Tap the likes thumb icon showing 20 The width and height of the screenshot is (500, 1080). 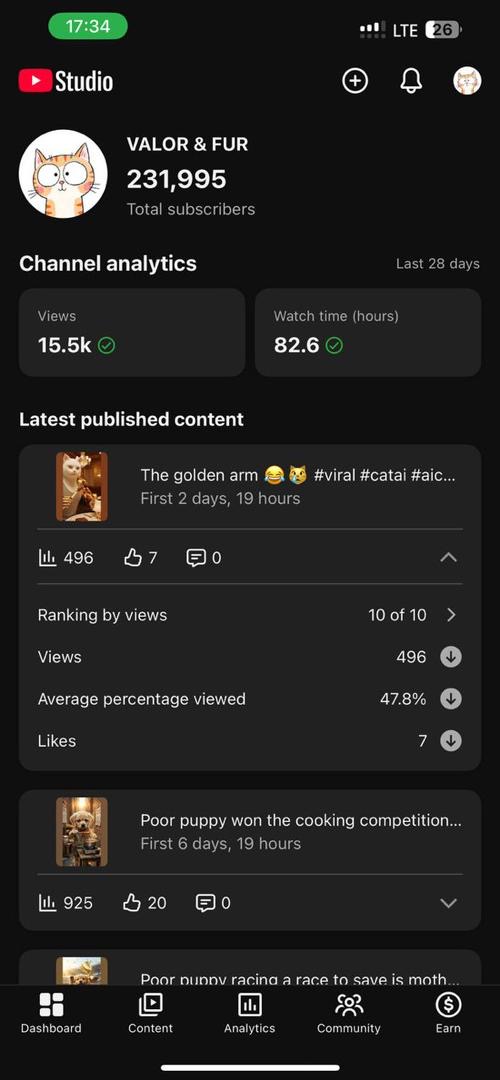pos(132,902)
